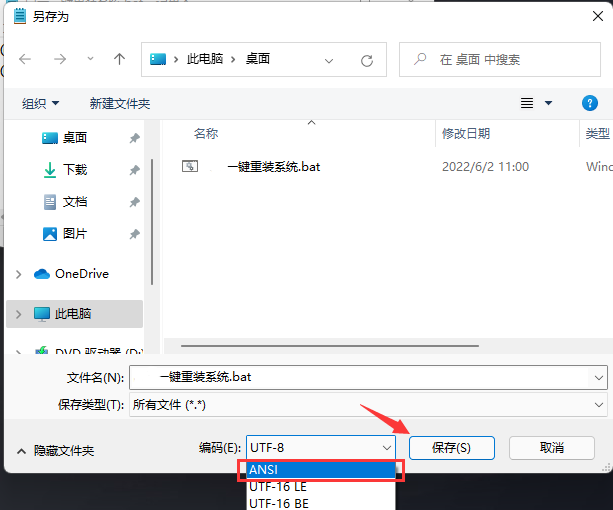
Task: Select OneDrive in the navigation pane
Action: [x=82, y=274]
